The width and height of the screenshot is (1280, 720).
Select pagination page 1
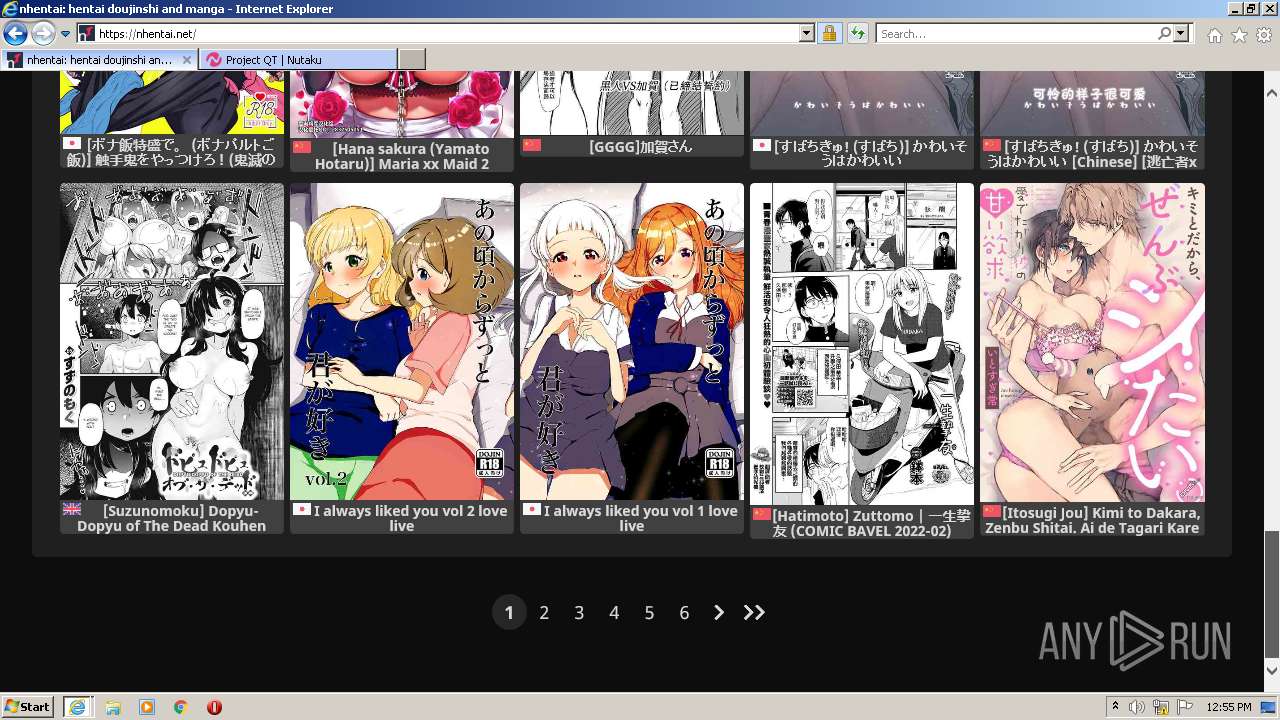[x=509, y=613]
